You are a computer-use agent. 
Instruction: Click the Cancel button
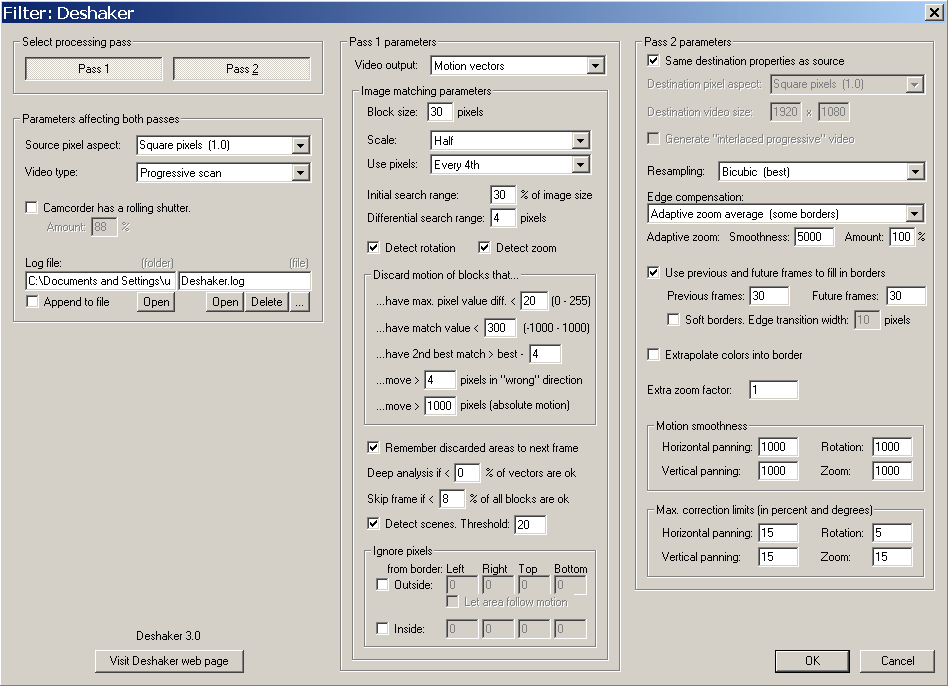pos(897,661)
